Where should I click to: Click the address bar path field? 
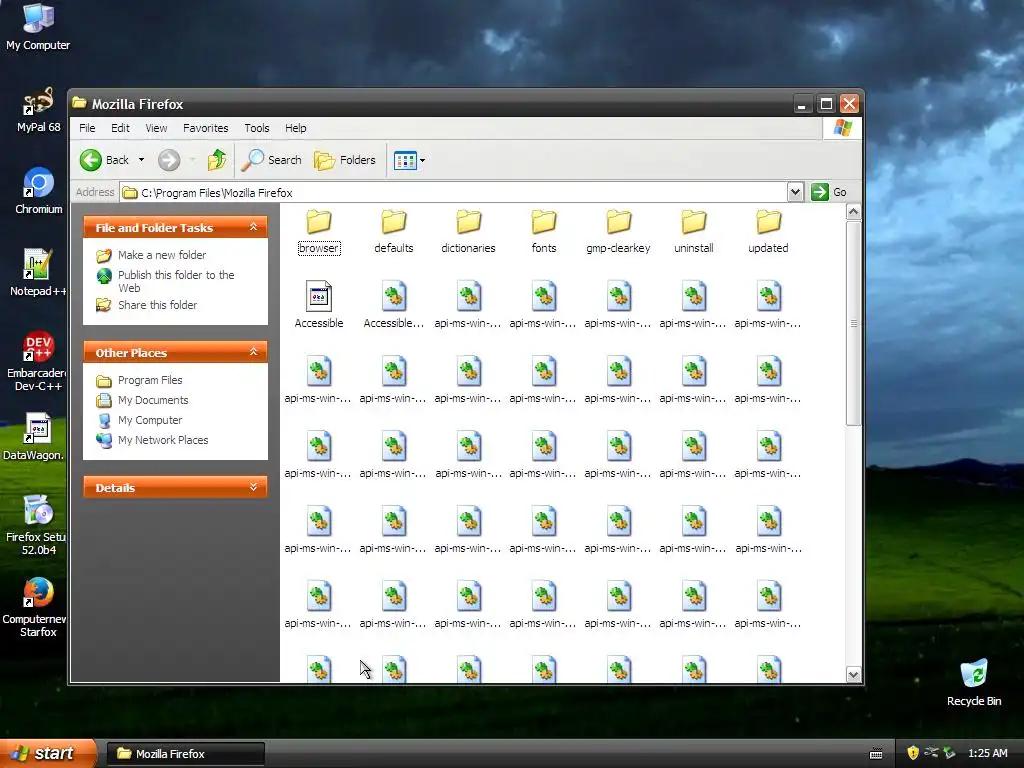click(x=453, y=193)
